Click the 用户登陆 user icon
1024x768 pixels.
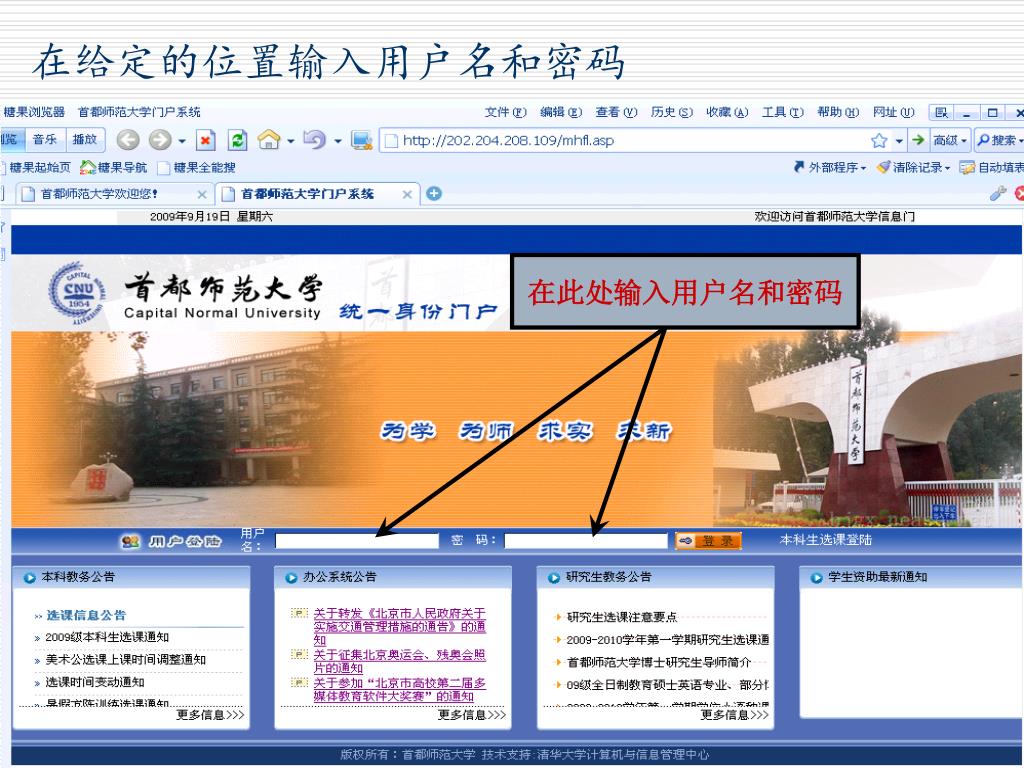click(x=131, y=541)
